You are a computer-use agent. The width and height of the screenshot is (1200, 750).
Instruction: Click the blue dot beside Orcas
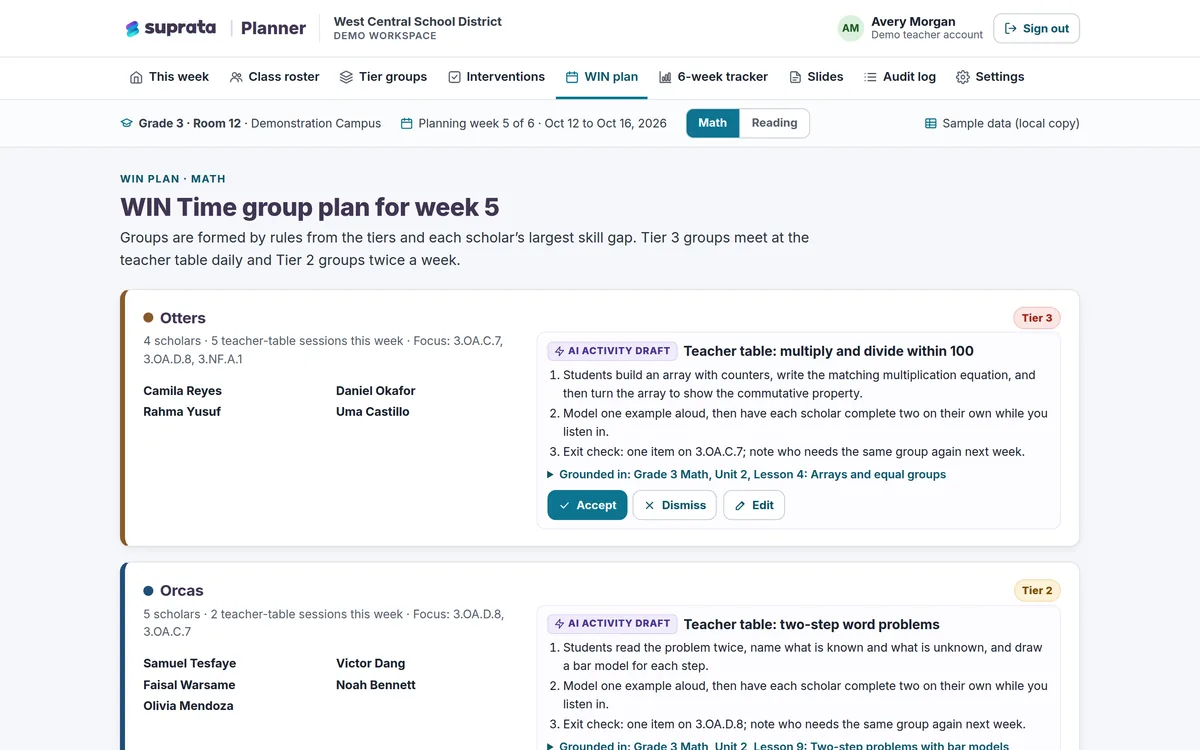point(148,591)
